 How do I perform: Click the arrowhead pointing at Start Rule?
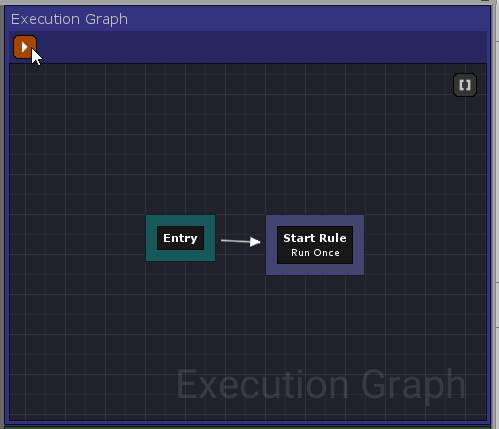[255, 242]
